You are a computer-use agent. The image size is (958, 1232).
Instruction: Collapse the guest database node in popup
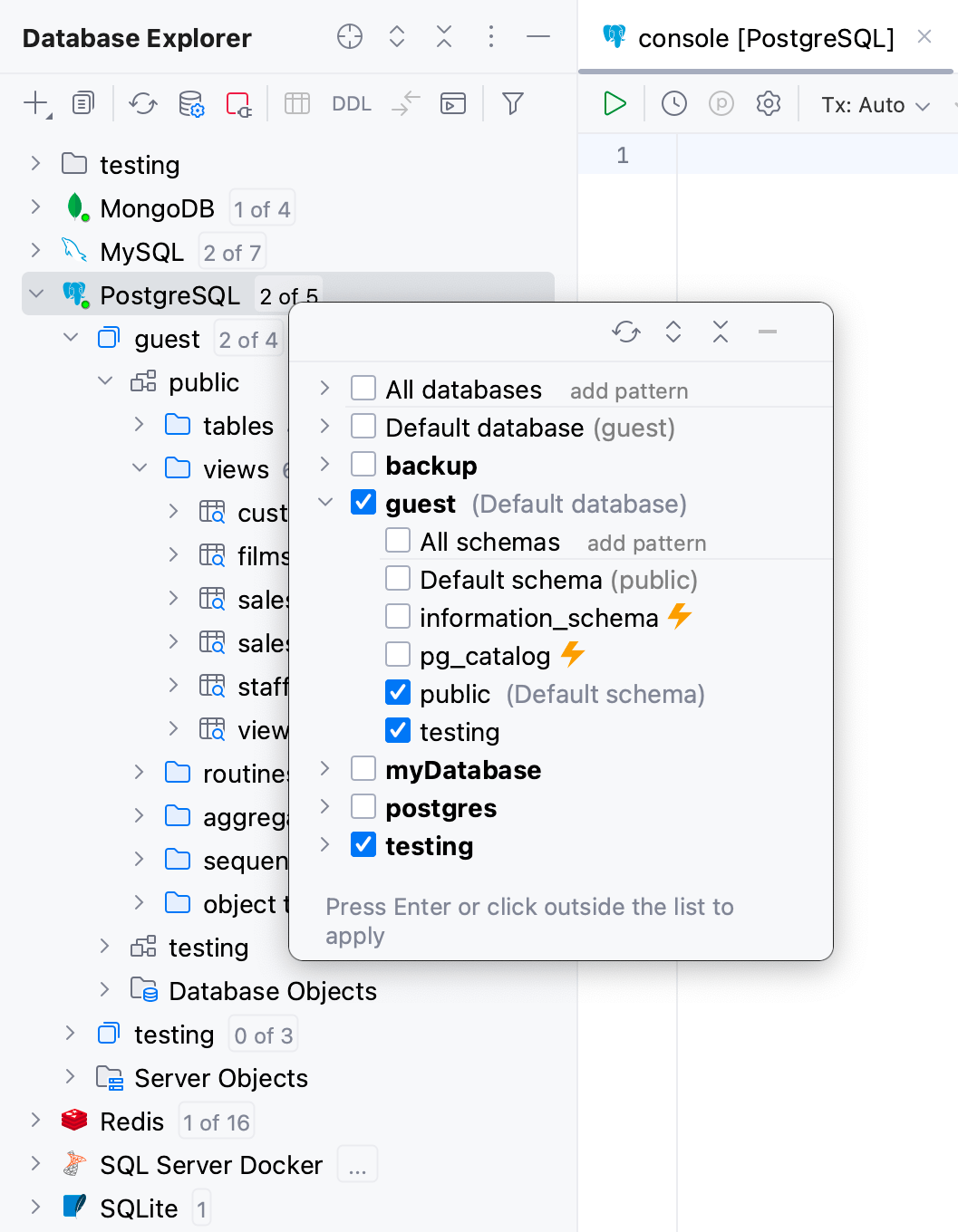325,502
